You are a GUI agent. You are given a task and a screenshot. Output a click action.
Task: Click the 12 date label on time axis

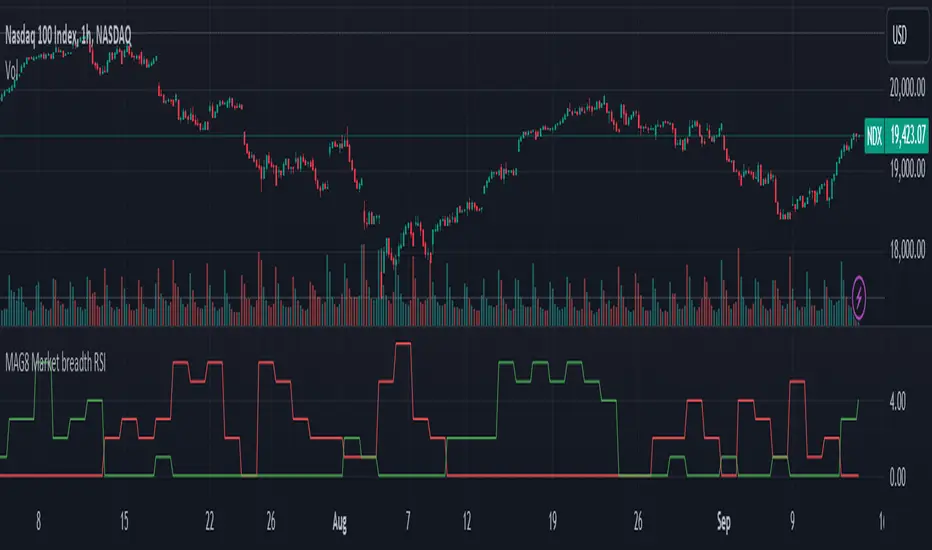[x=467, y=521]
